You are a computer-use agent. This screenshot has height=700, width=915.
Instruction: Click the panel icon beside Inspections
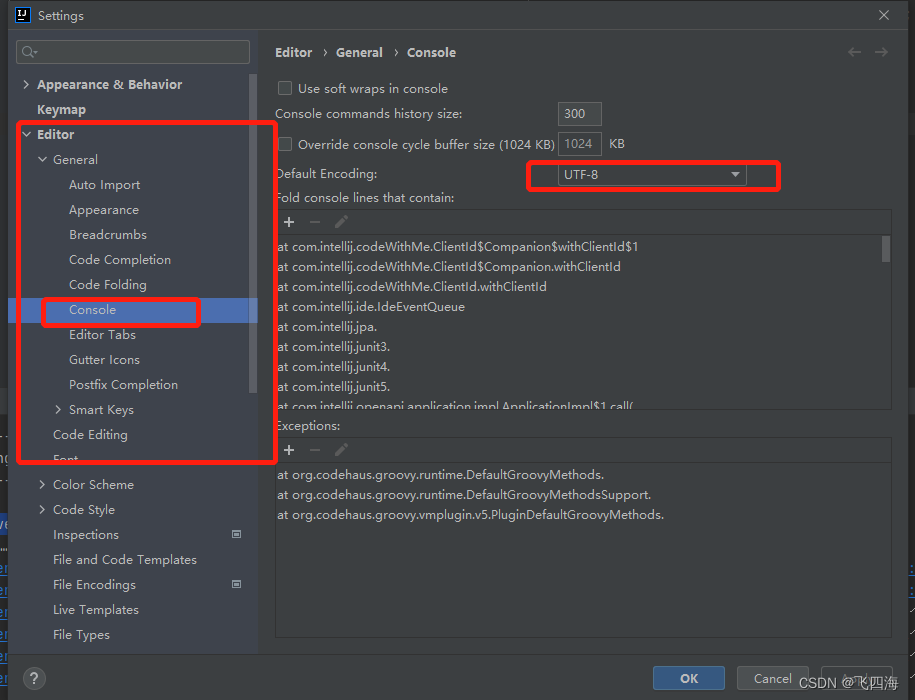coord(236,534)
